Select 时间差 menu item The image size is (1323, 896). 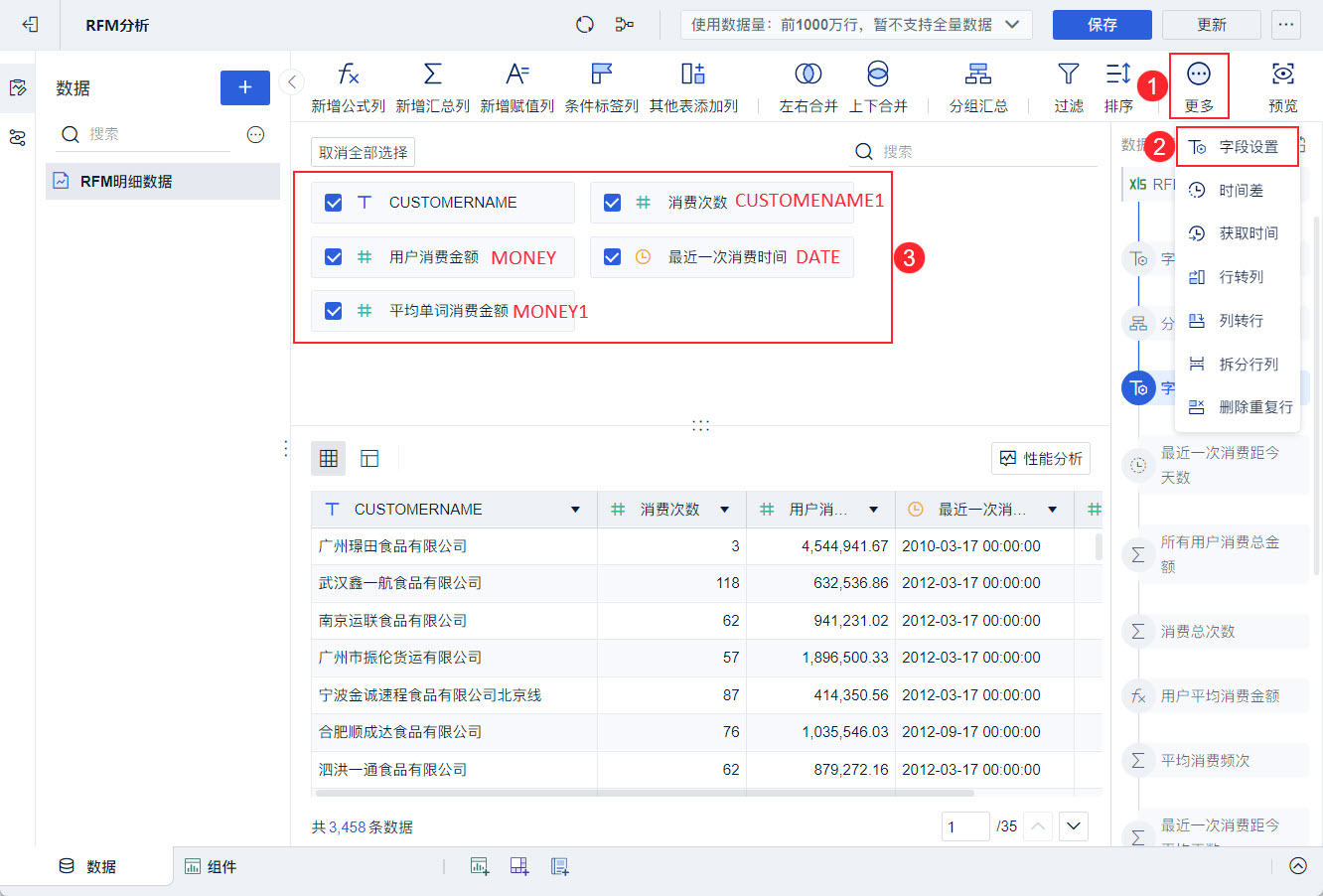click(1238, 190)
